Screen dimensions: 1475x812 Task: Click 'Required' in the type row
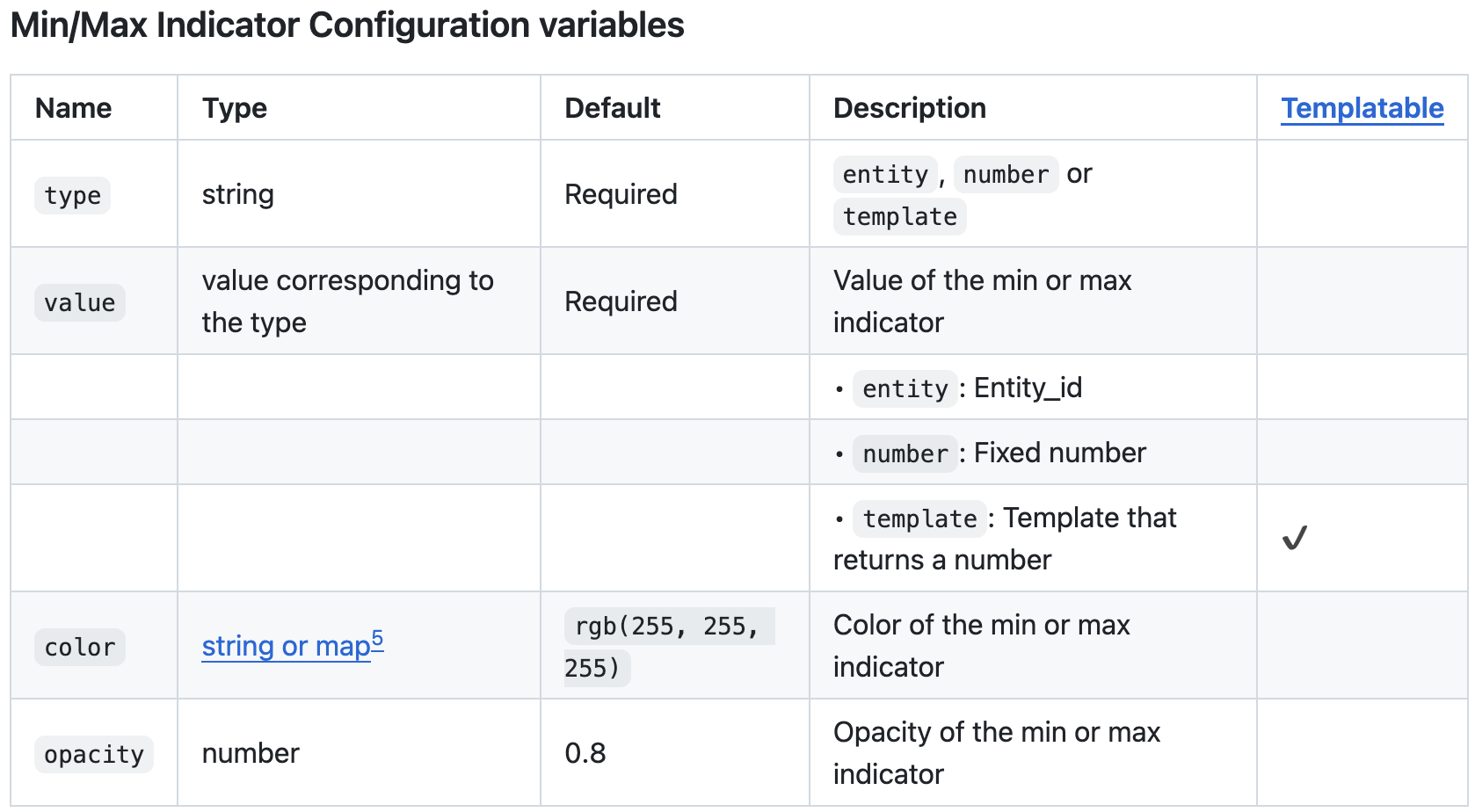[621, 194]
